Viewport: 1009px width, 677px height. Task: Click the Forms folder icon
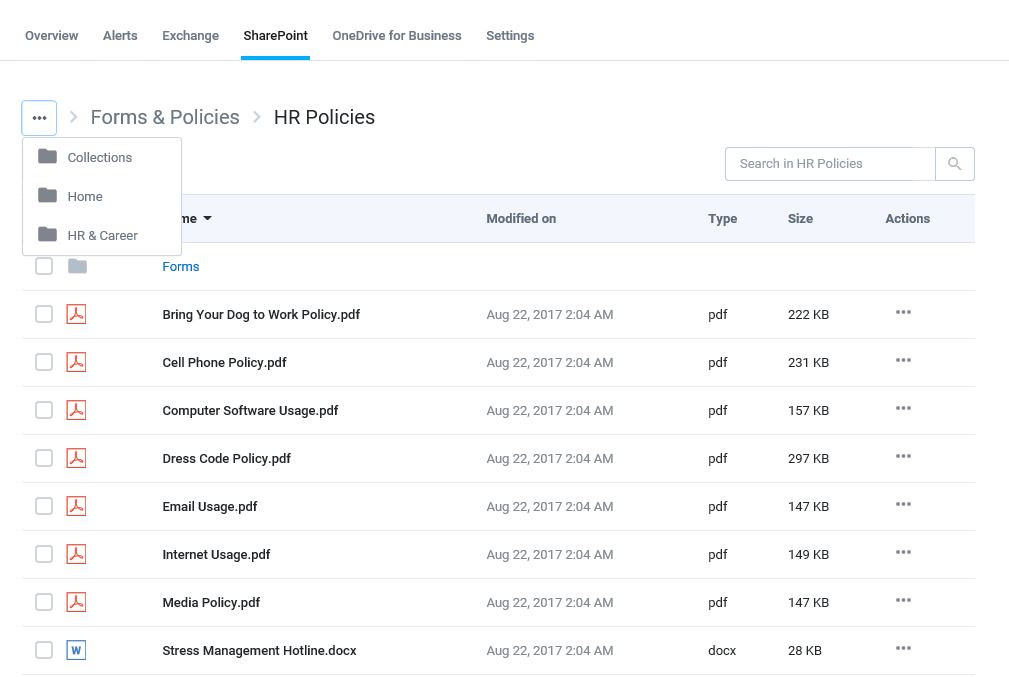[x=77, y=266]
